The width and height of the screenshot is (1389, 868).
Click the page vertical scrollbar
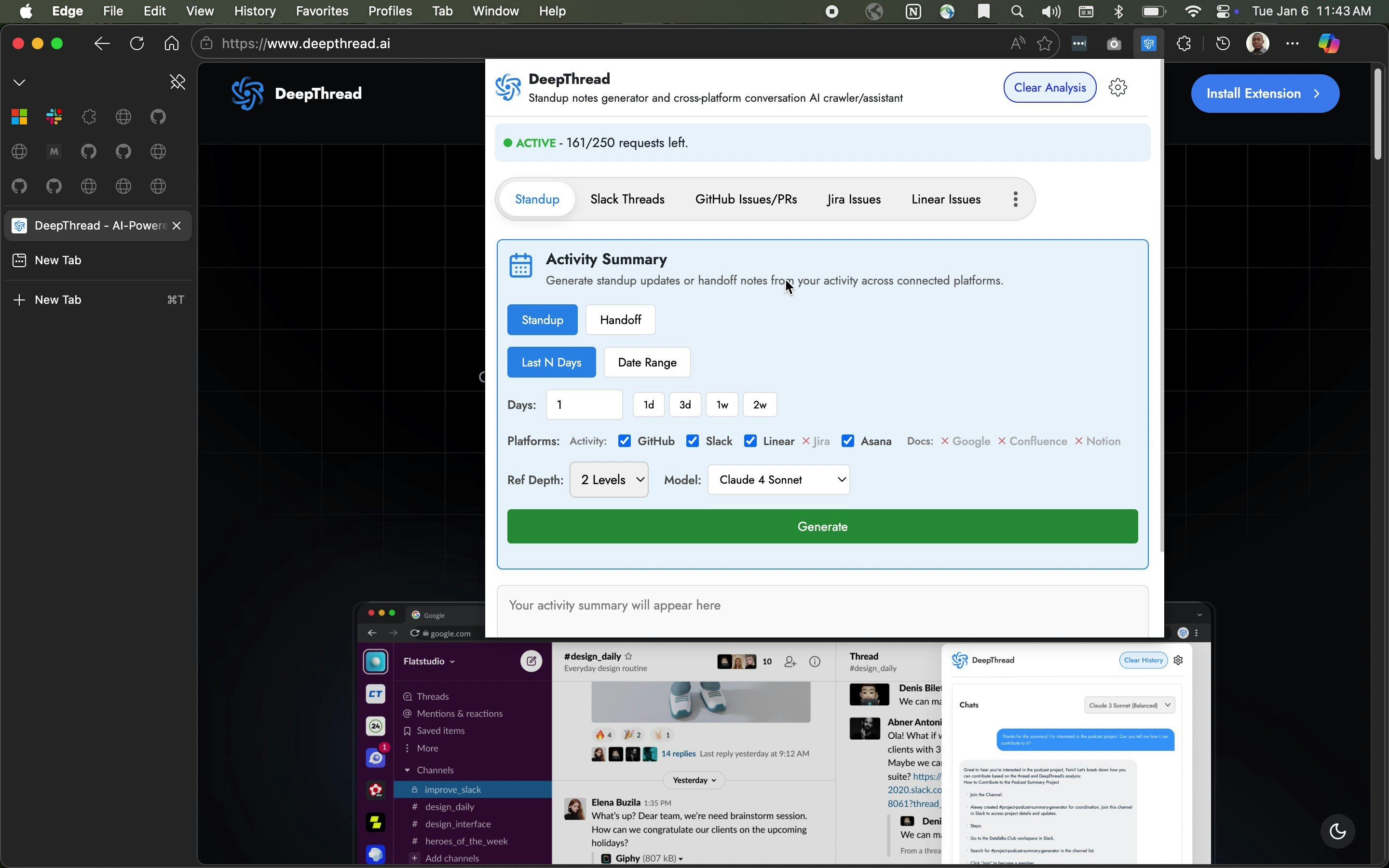click(x=1377, y=115)
